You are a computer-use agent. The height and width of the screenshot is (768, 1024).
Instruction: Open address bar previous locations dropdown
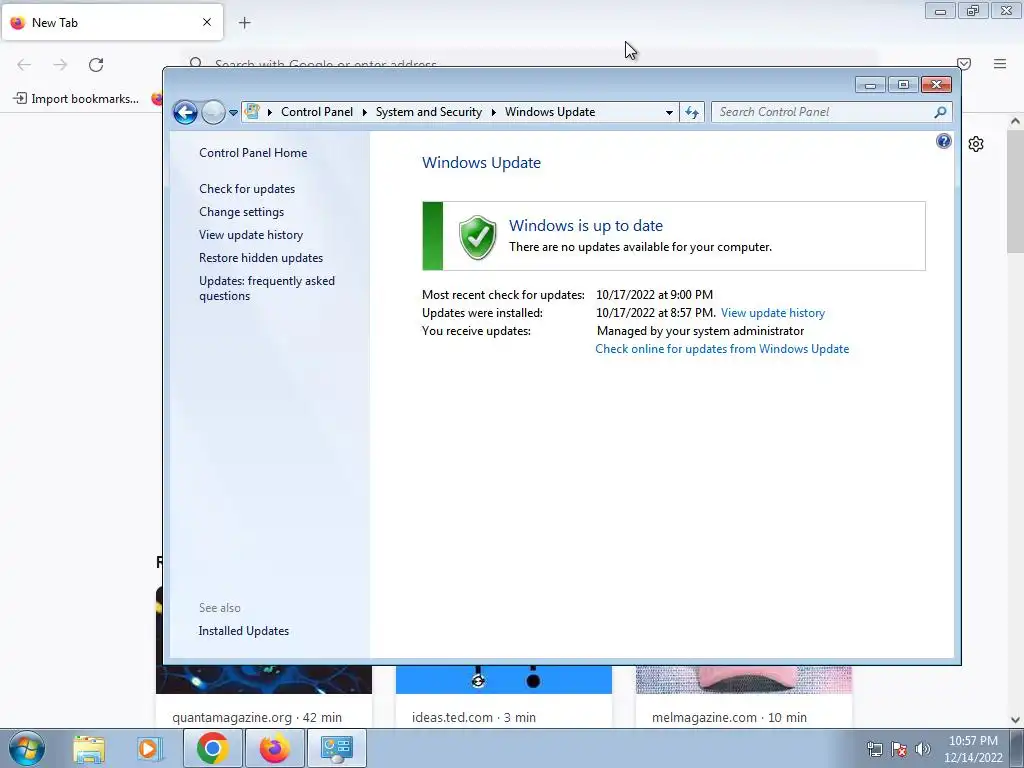(669, 112)
